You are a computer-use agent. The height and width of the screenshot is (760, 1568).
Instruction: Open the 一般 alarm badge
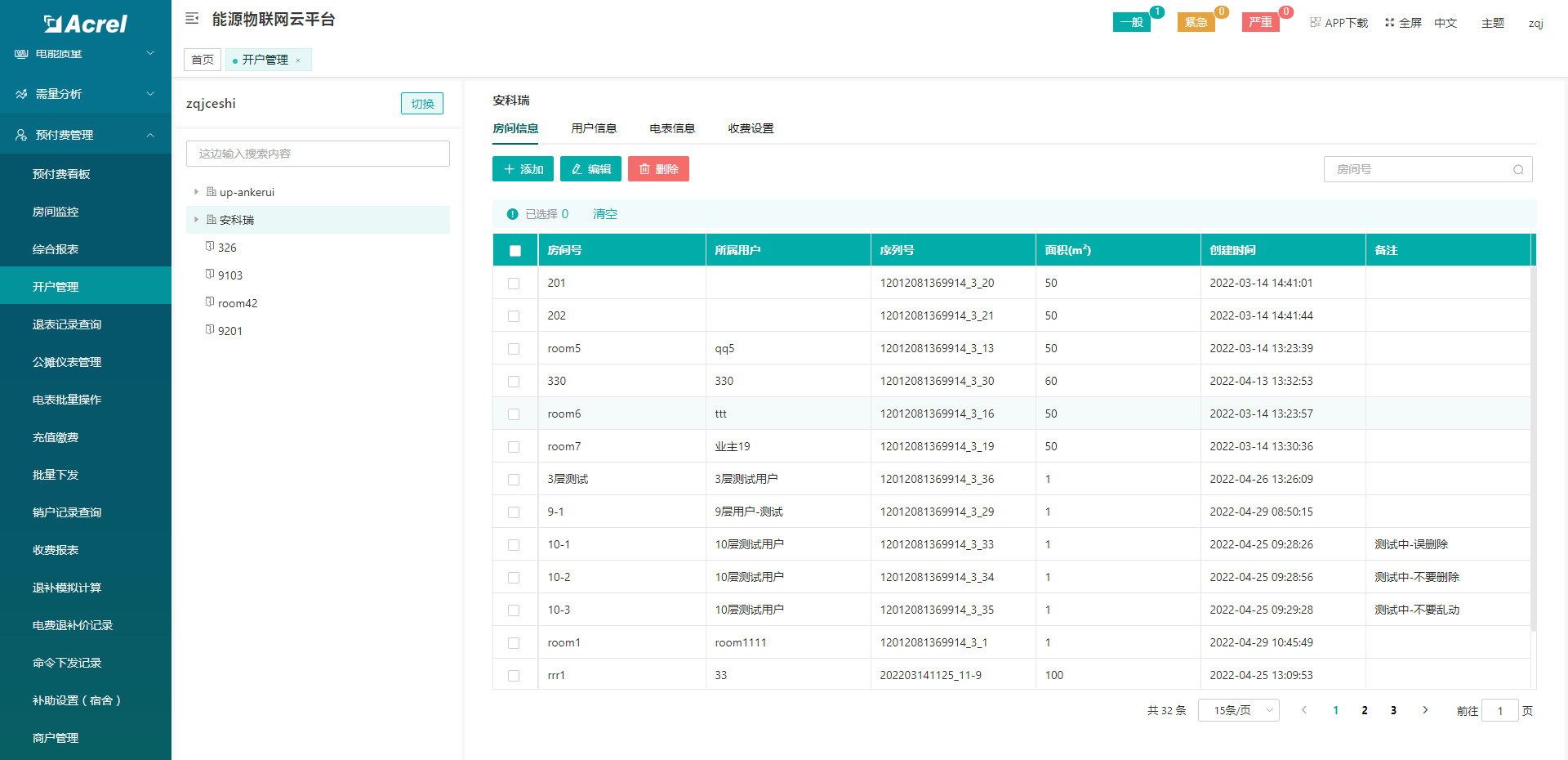tap(1131, 22)
